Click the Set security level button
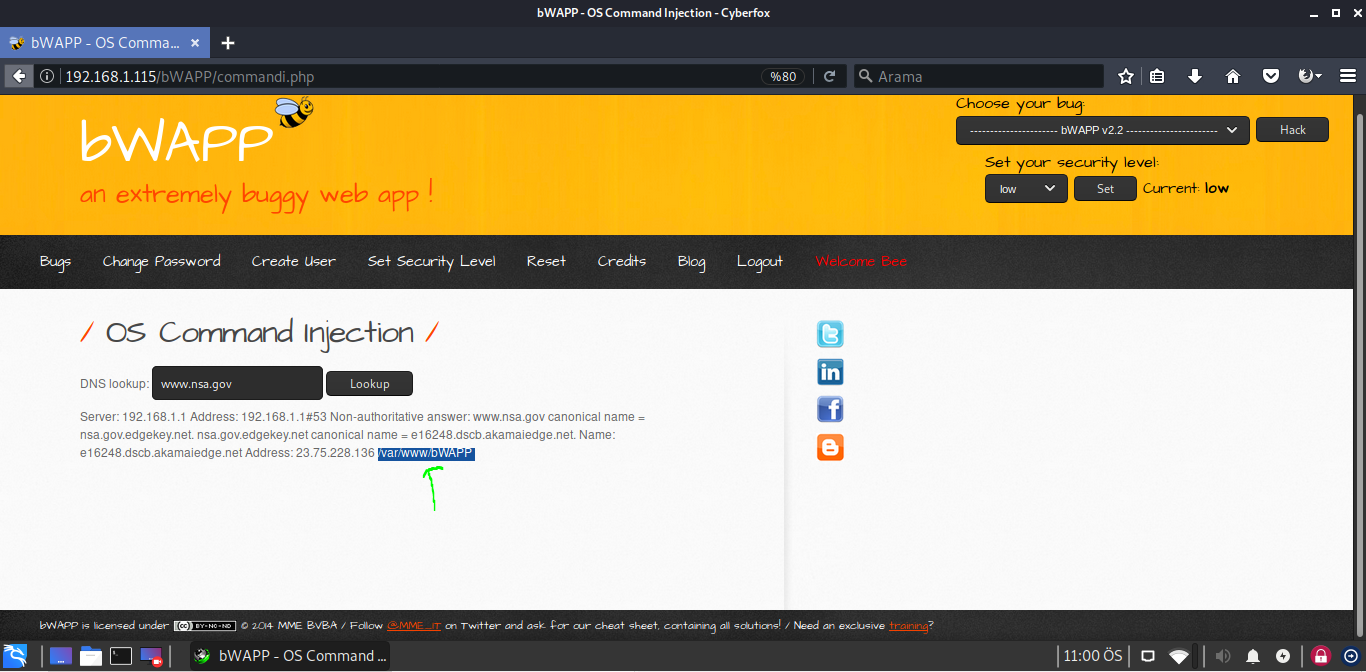The height and width of the screenshot is (672, 1366). point(1105,188)
